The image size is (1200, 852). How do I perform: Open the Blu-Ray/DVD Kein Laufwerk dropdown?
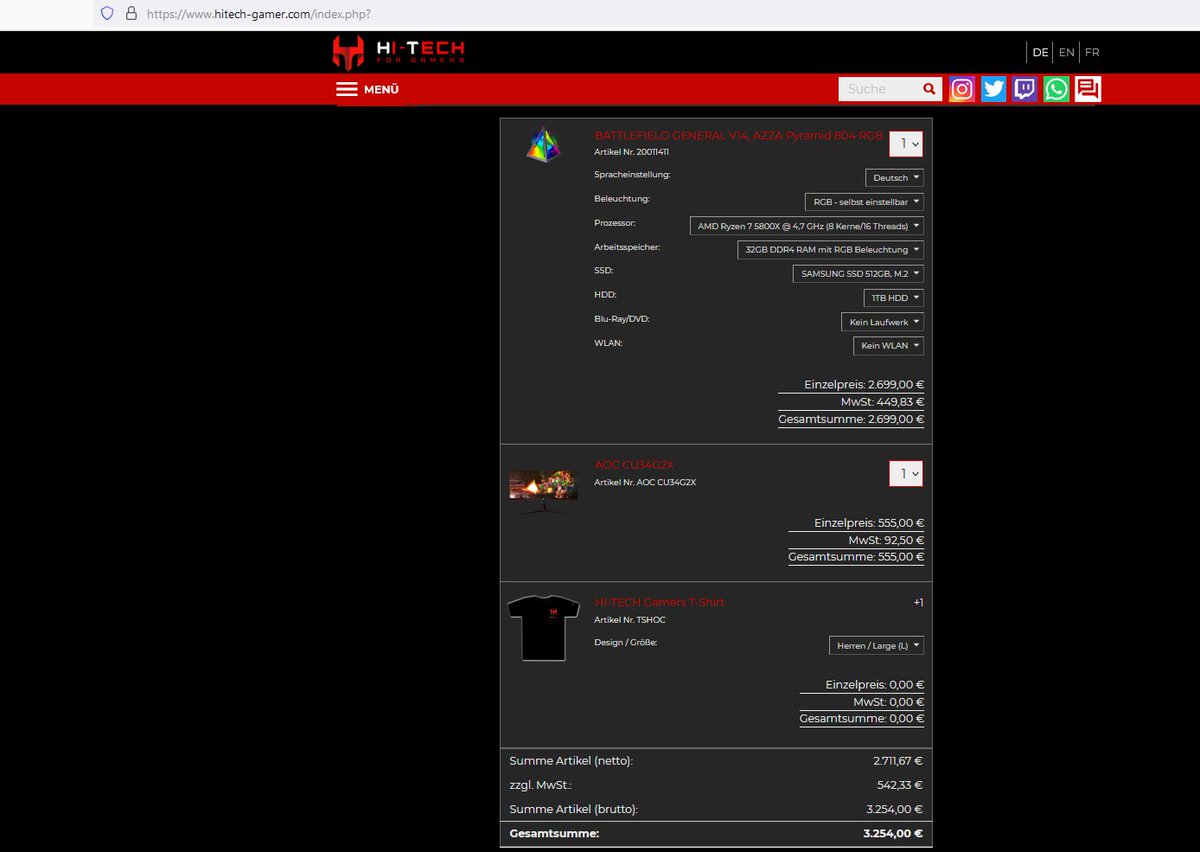882,322
